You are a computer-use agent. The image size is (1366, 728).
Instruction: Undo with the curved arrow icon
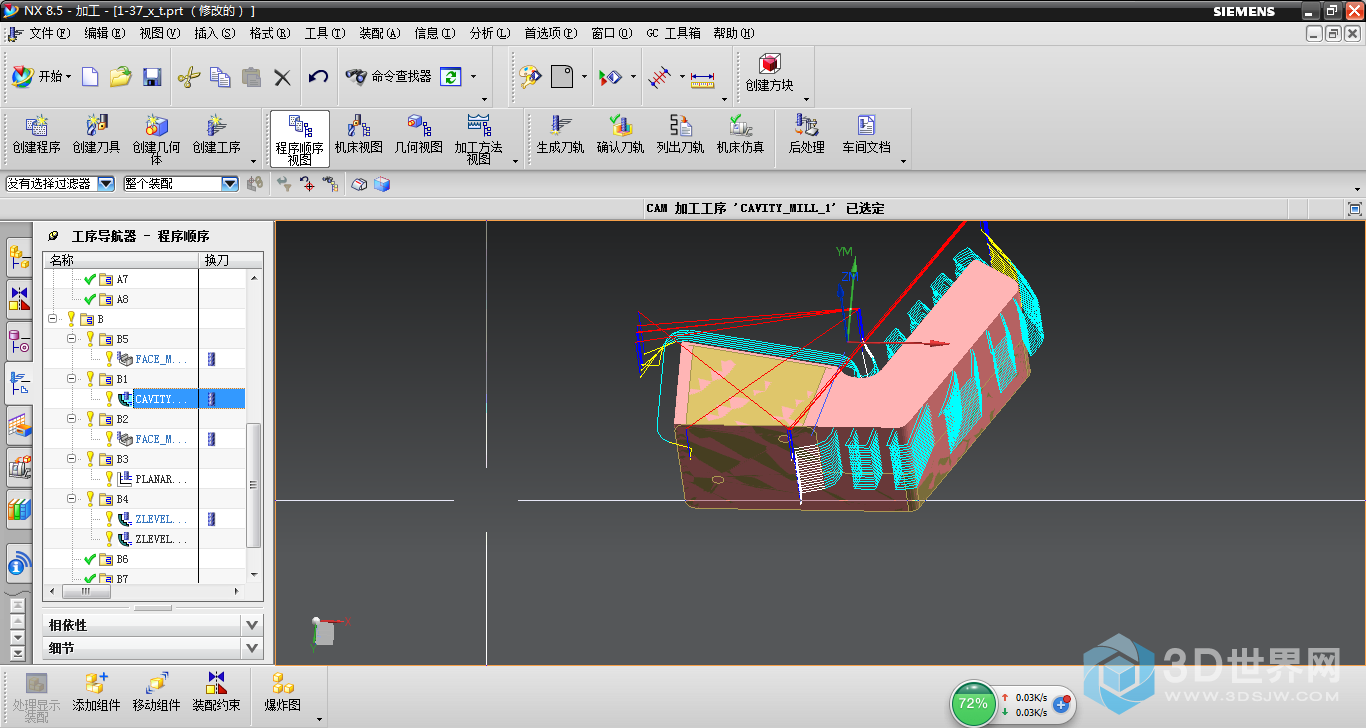pyautogui.click(x=318, y=77)
